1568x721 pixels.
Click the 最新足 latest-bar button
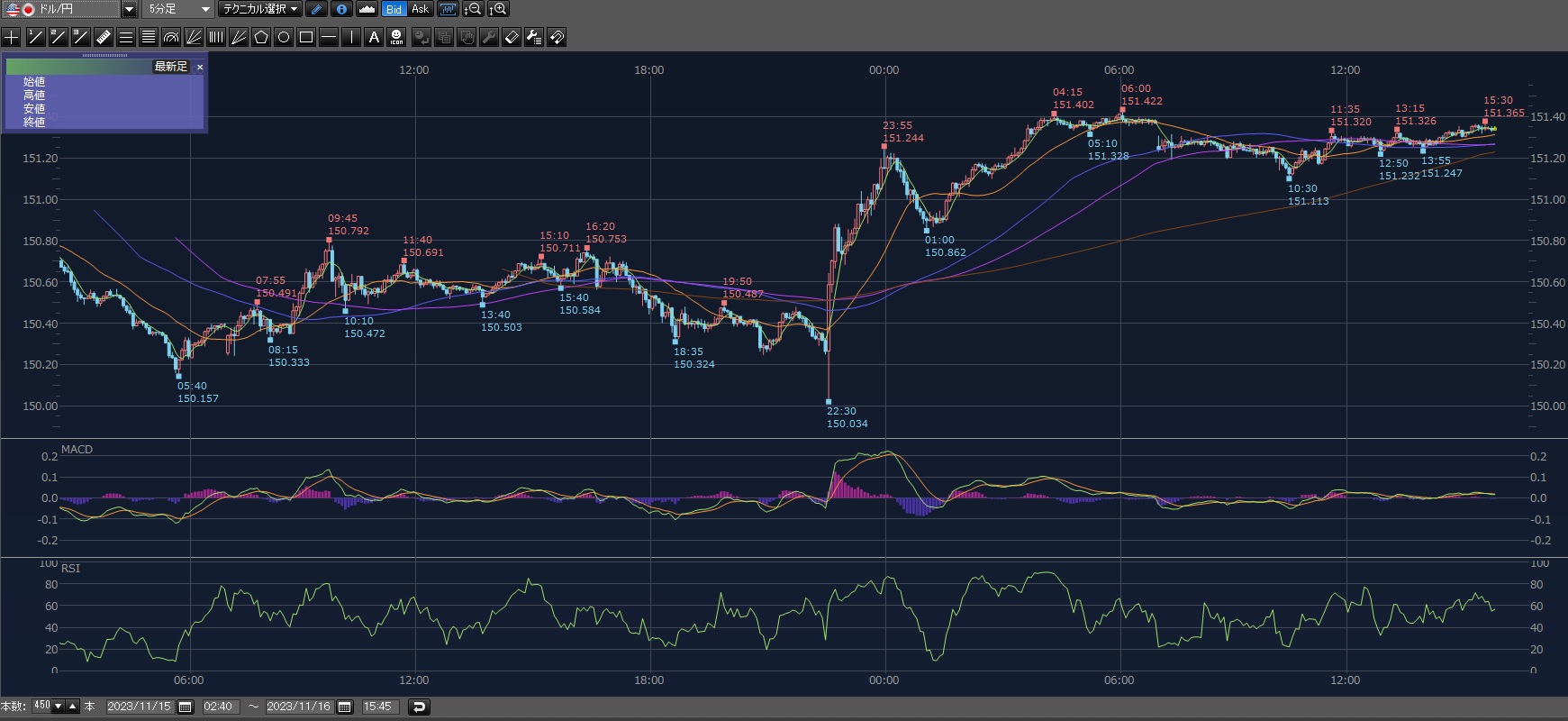[170, 67]
